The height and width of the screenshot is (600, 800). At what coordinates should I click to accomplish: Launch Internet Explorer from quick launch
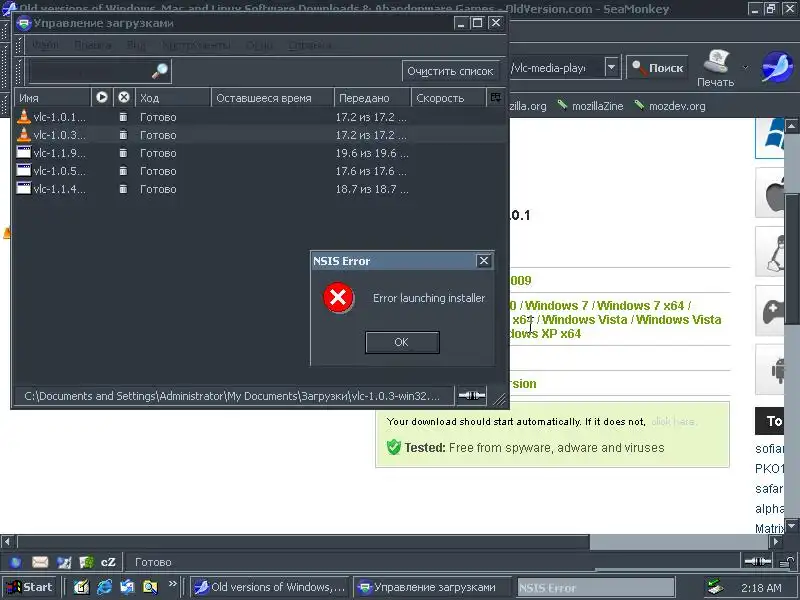[104, 587]
